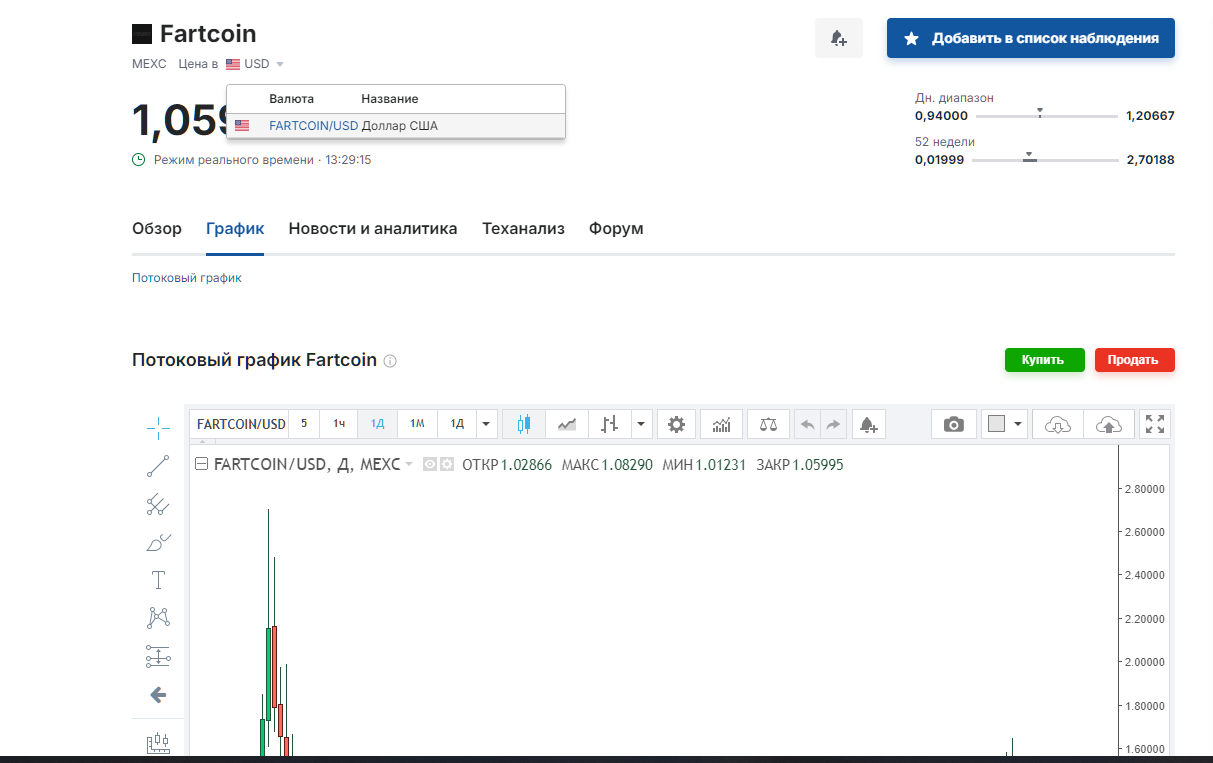Open the measure tool at toolbar bottom
1213x763 pixels.
tap(158, 743)
